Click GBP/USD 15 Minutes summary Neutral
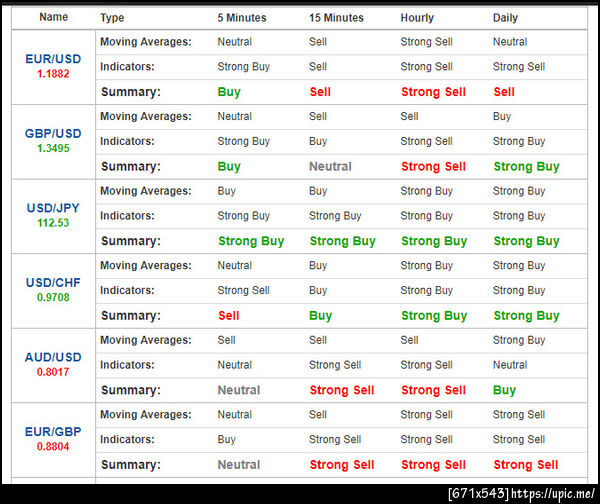600x504 pixels. [330, 166]
